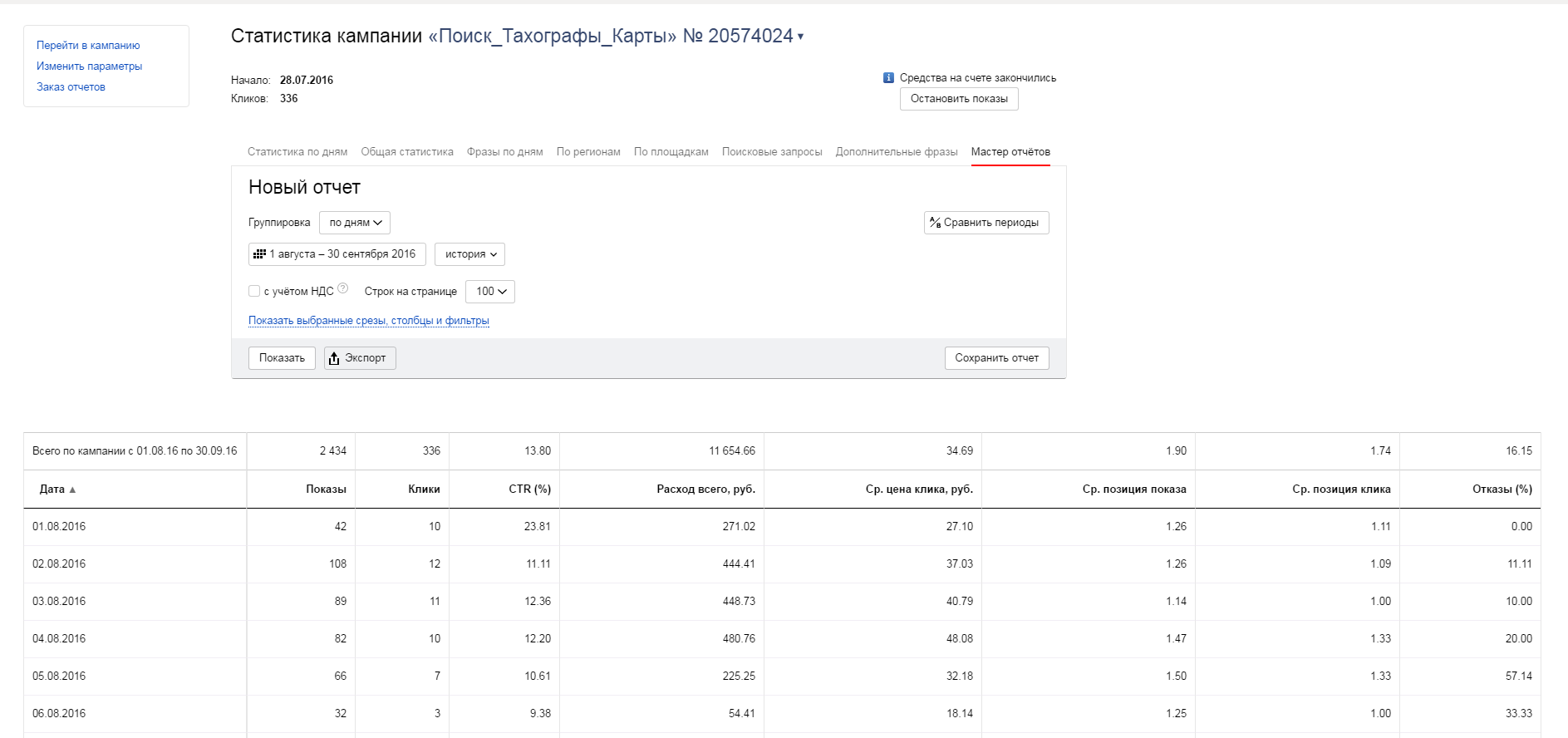This screenshot has width=1568, height=738.
Task: Open the история dropdown
Action: [469, 254]
